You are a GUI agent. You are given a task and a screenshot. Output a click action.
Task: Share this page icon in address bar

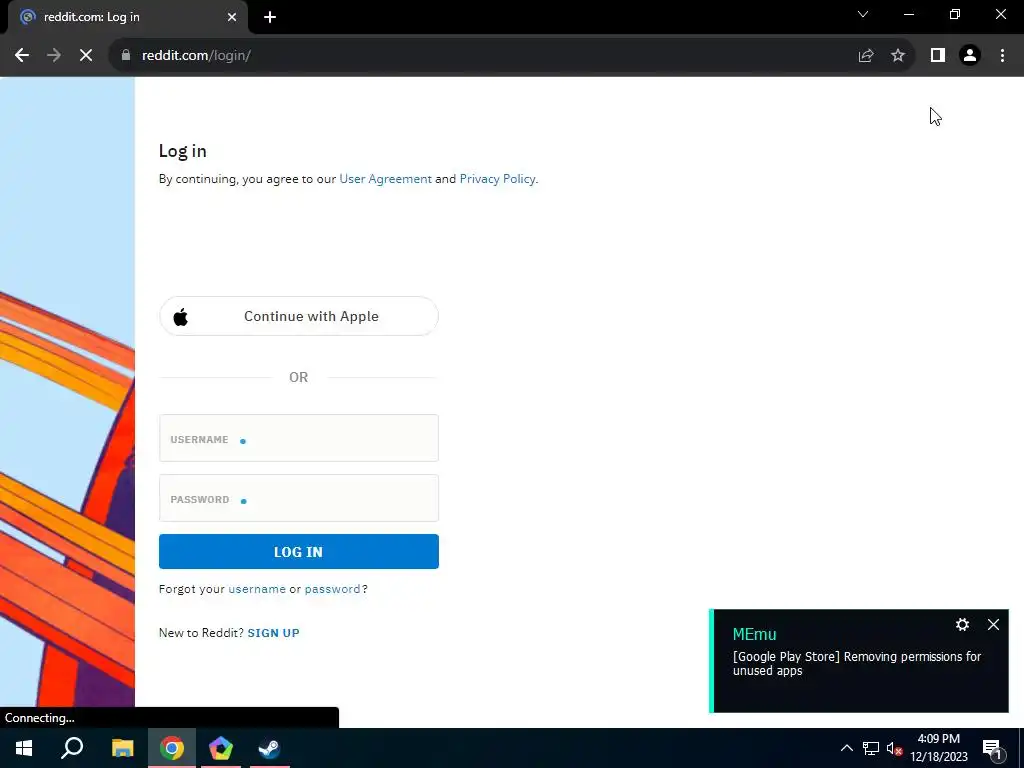pos(866,56)
